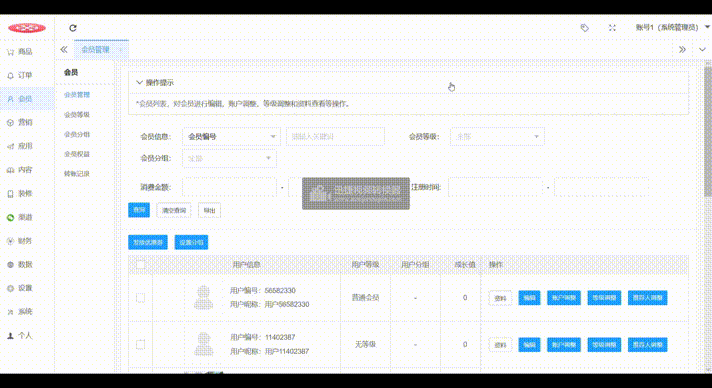Open the 会员分组 dropdown
Image resolution: width=712 pixels, height=388 pixels.
tap(229, 158)
